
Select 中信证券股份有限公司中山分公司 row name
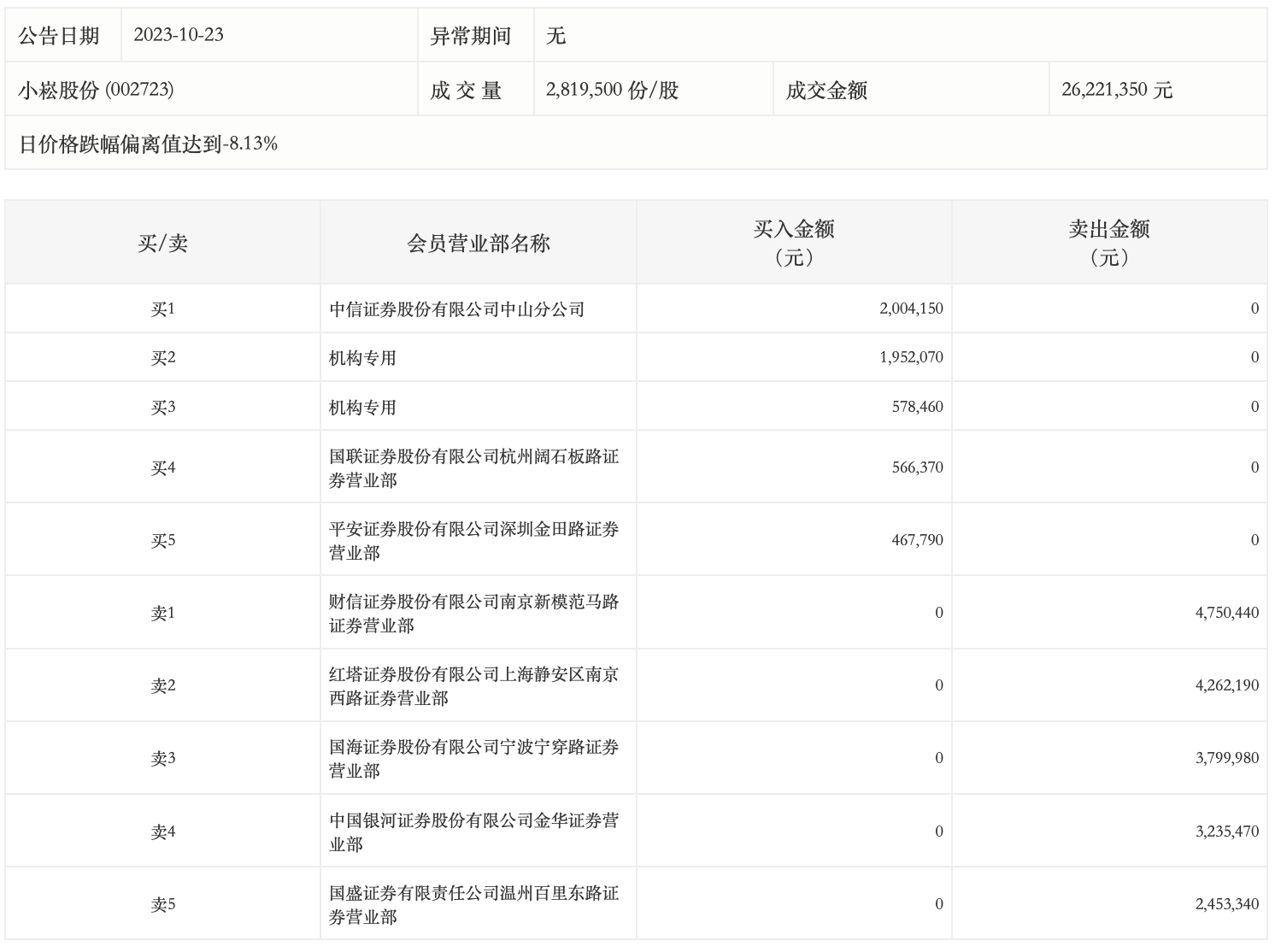click(x=457, y=309)
